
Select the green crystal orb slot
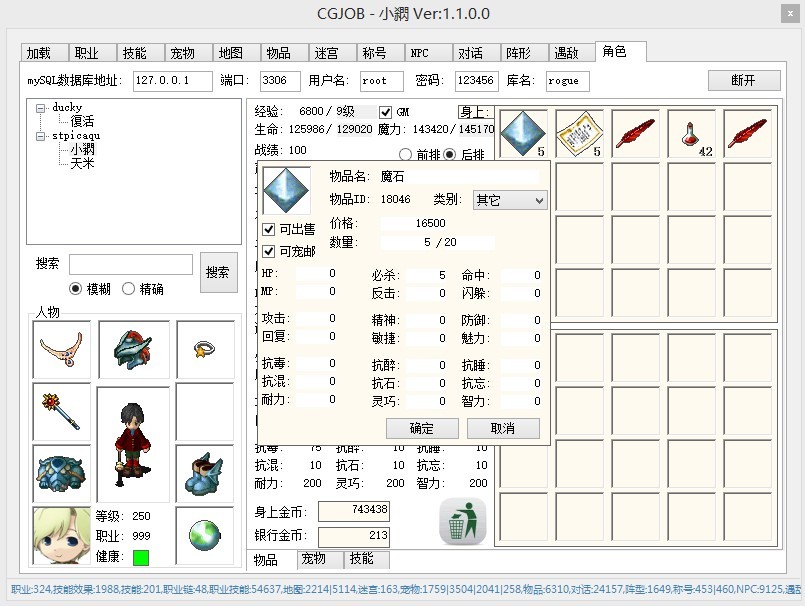coord(204,535)
